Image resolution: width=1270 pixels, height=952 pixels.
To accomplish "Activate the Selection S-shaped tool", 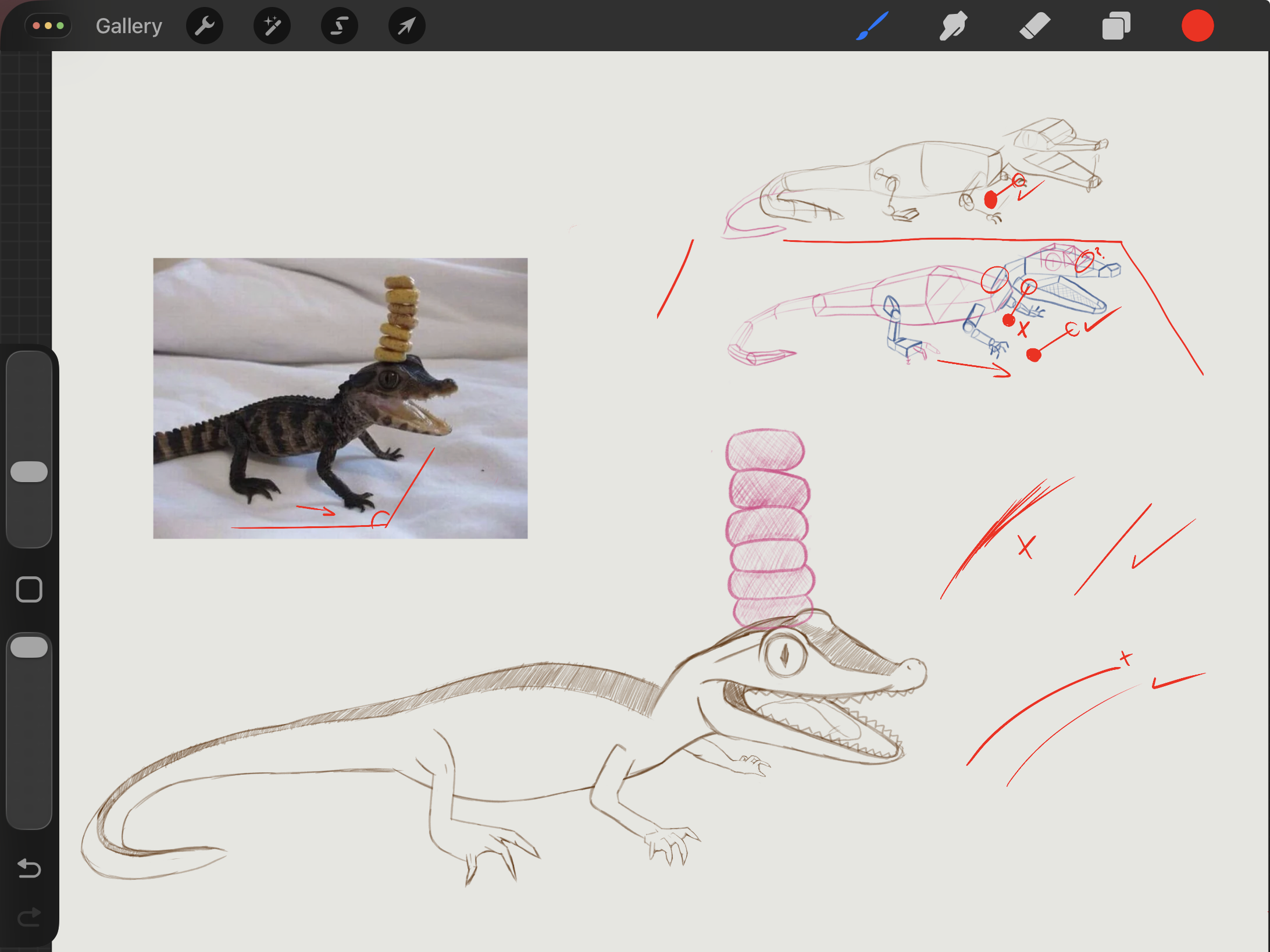I will tap(339, 26).
